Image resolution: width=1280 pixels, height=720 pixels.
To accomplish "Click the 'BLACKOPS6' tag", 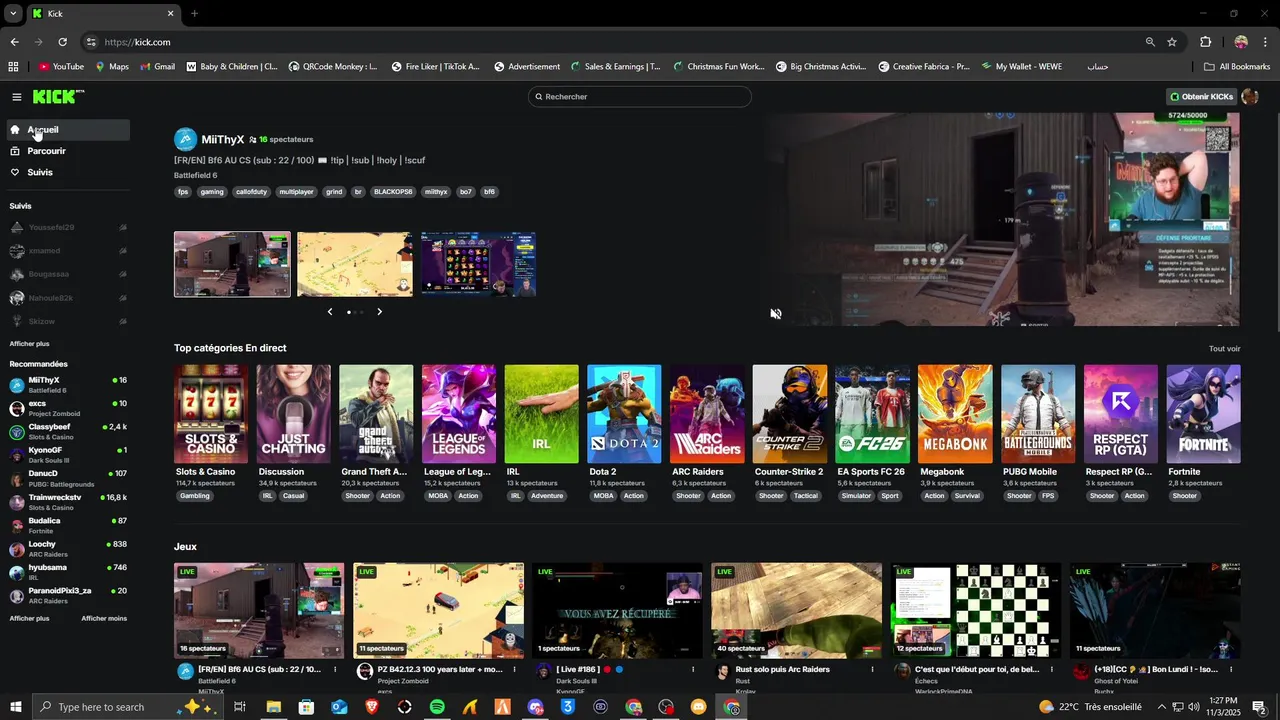I will pos(393,192).
